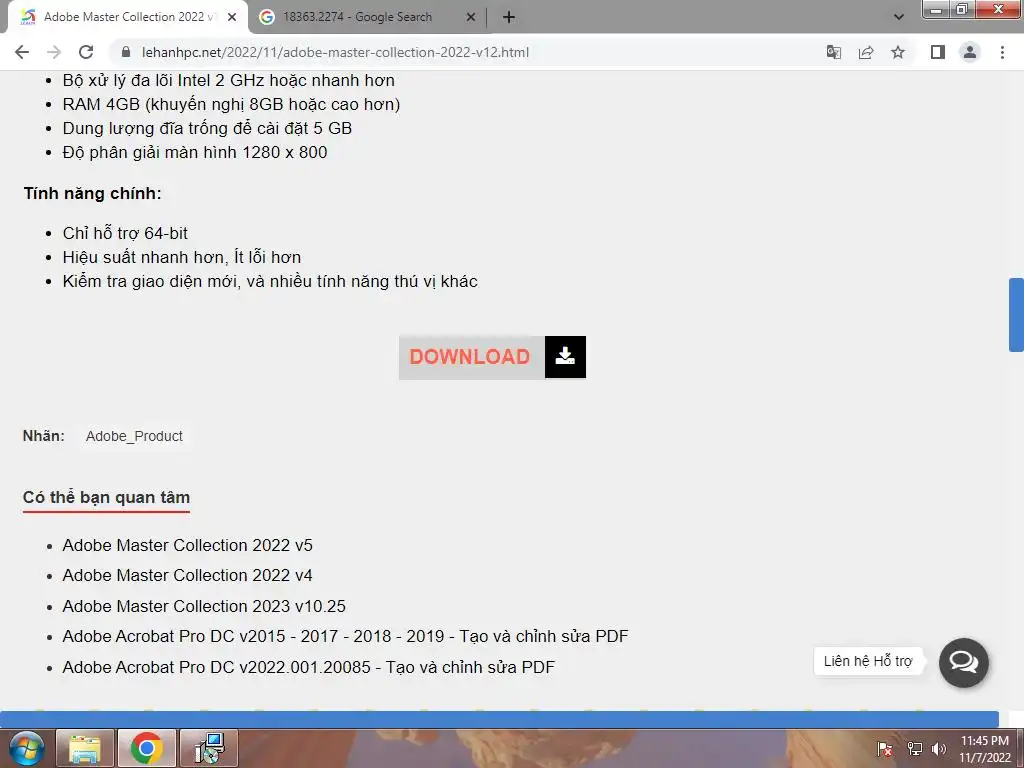Go back to the previous page
The image size is (1024, 768).
pyautogui.click(x=22, y=52)
